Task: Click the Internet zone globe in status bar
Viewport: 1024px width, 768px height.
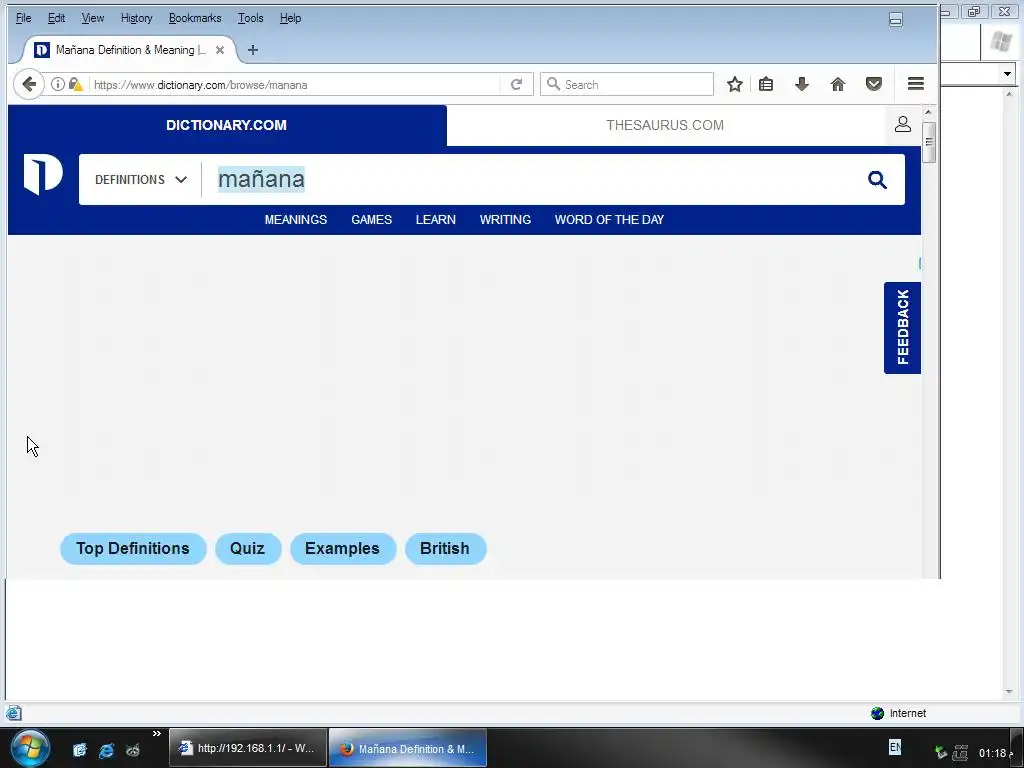Action: tap(878, 713)
